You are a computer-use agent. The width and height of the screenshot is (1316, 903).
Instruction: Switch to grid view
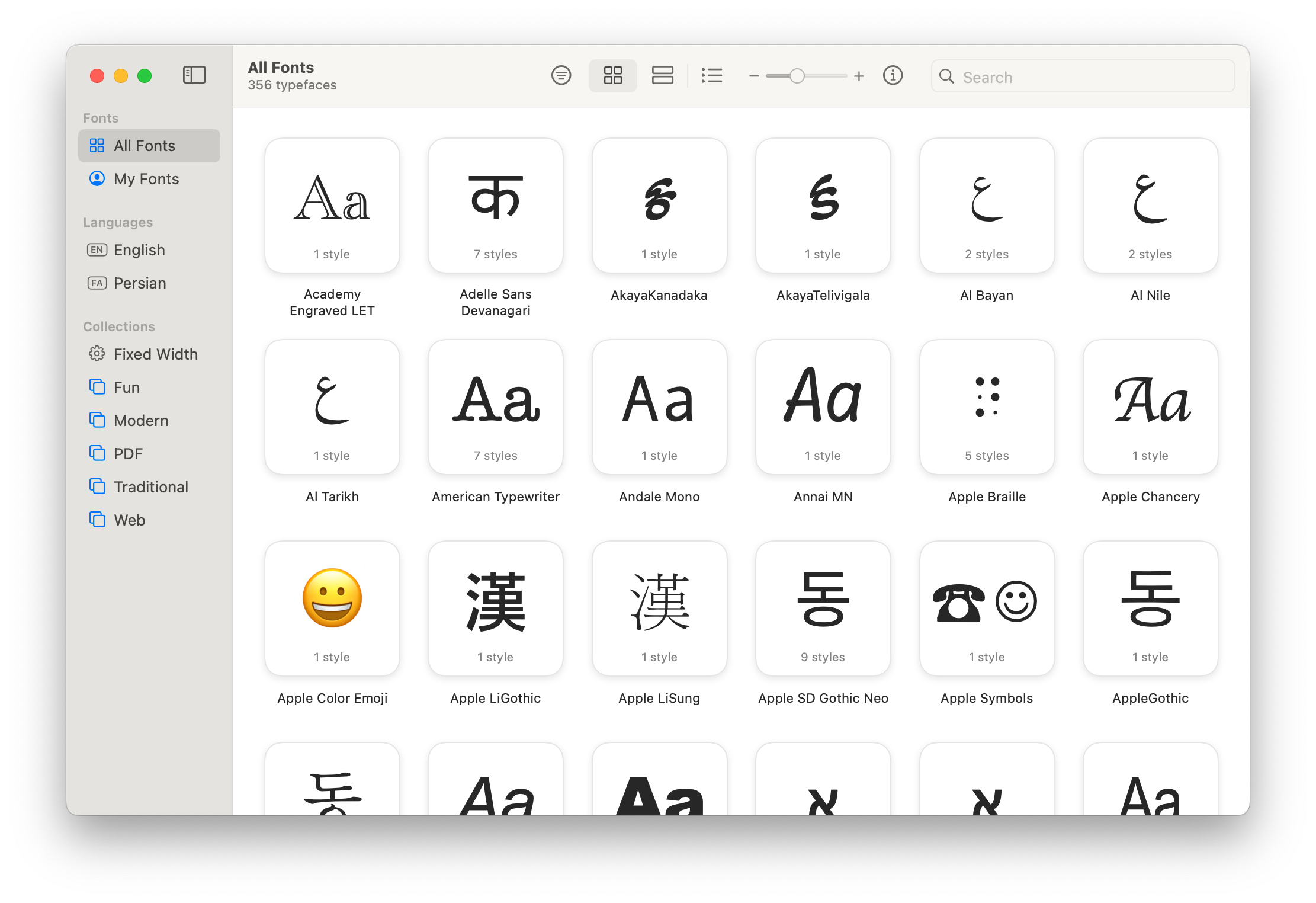tap(612, 75)
